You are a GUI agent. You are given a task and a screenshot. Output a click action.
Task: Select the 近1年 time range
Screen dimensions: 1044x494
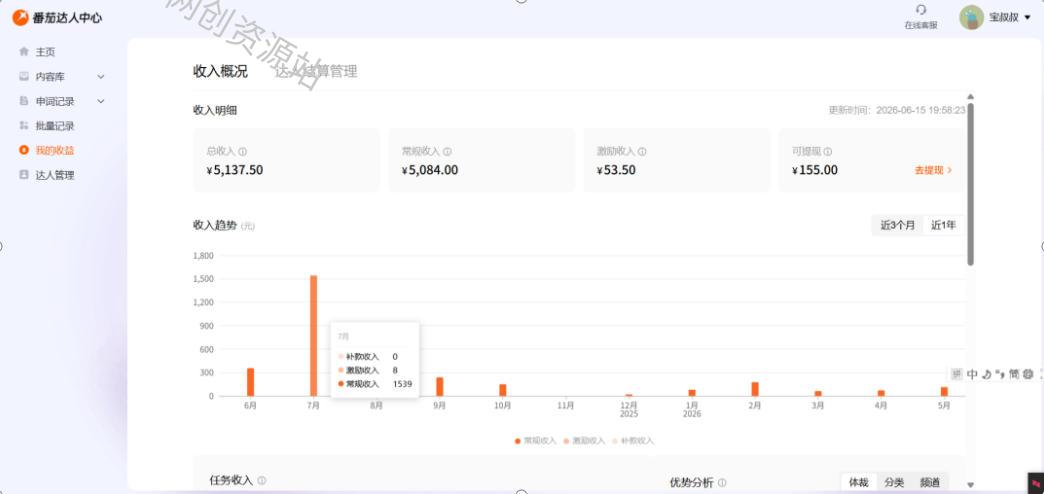[943, 225]
